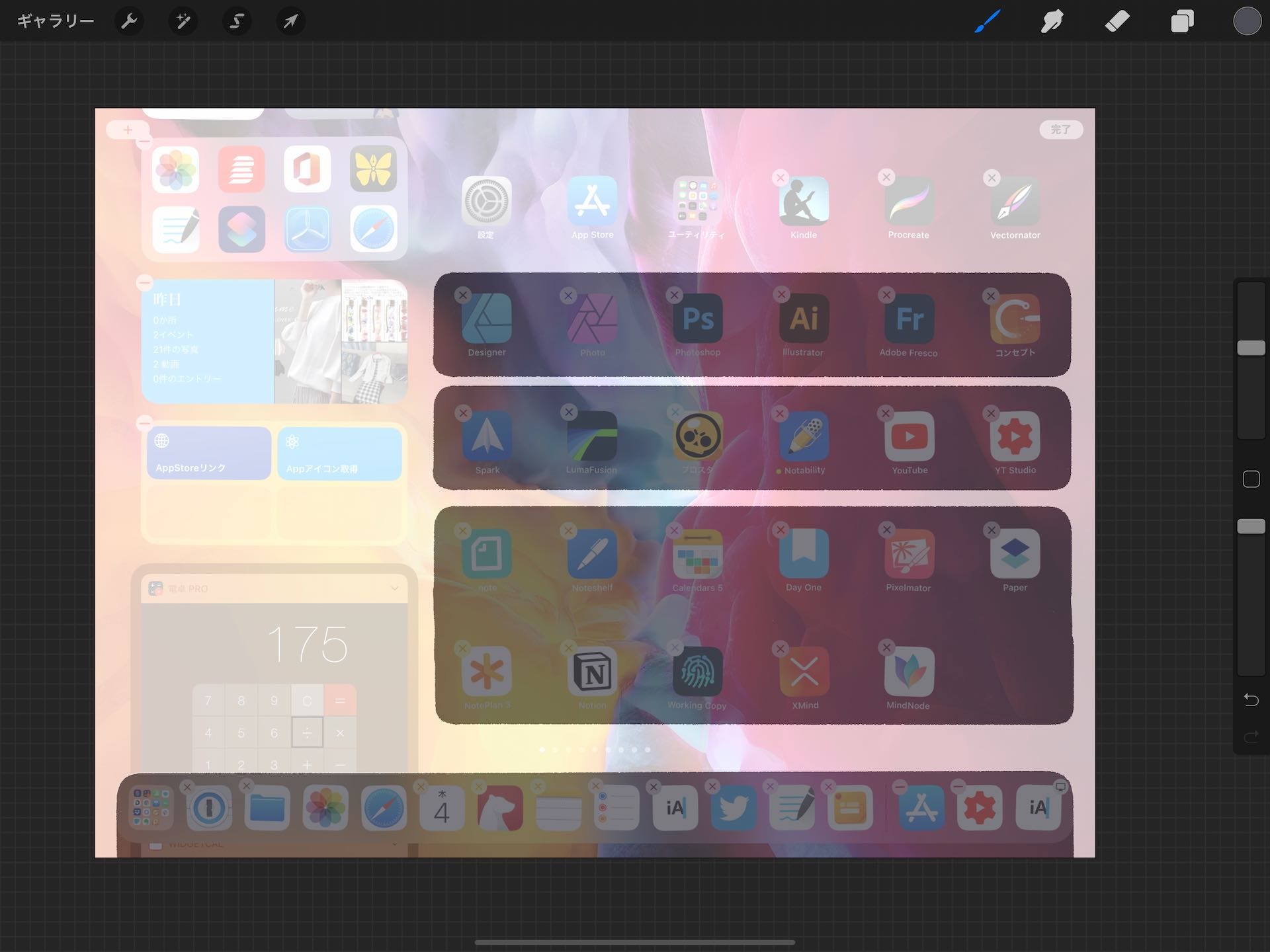
Task: Open the NotePlan 3 icon
Action: pos(486,672)
